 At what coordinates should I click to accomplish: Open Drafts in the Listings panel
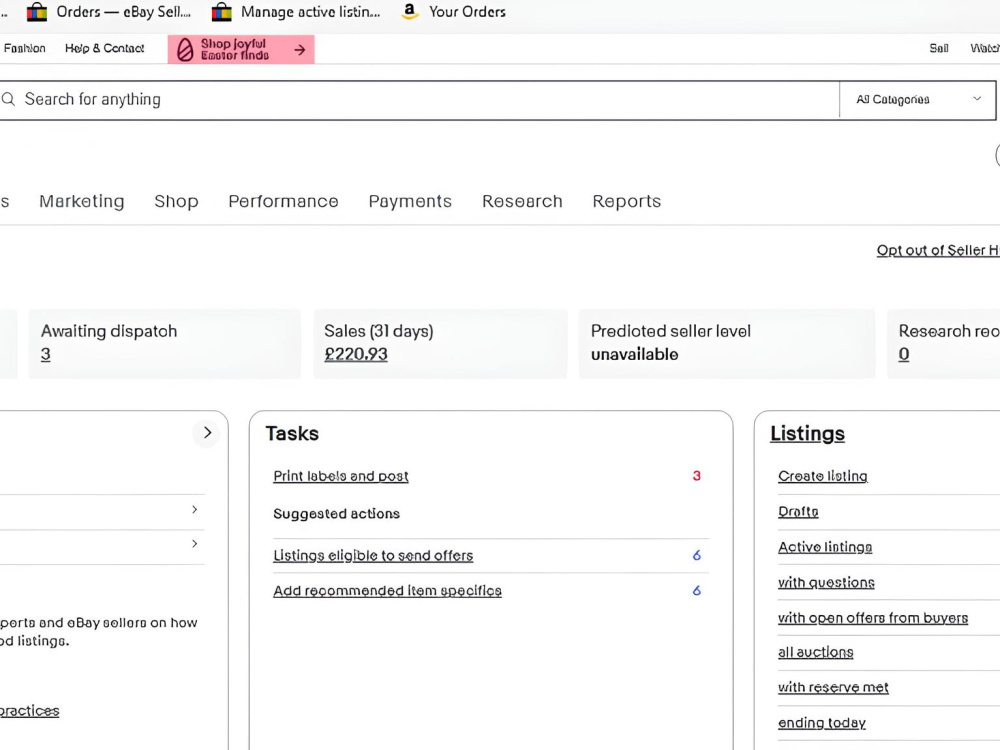[798, 511]
